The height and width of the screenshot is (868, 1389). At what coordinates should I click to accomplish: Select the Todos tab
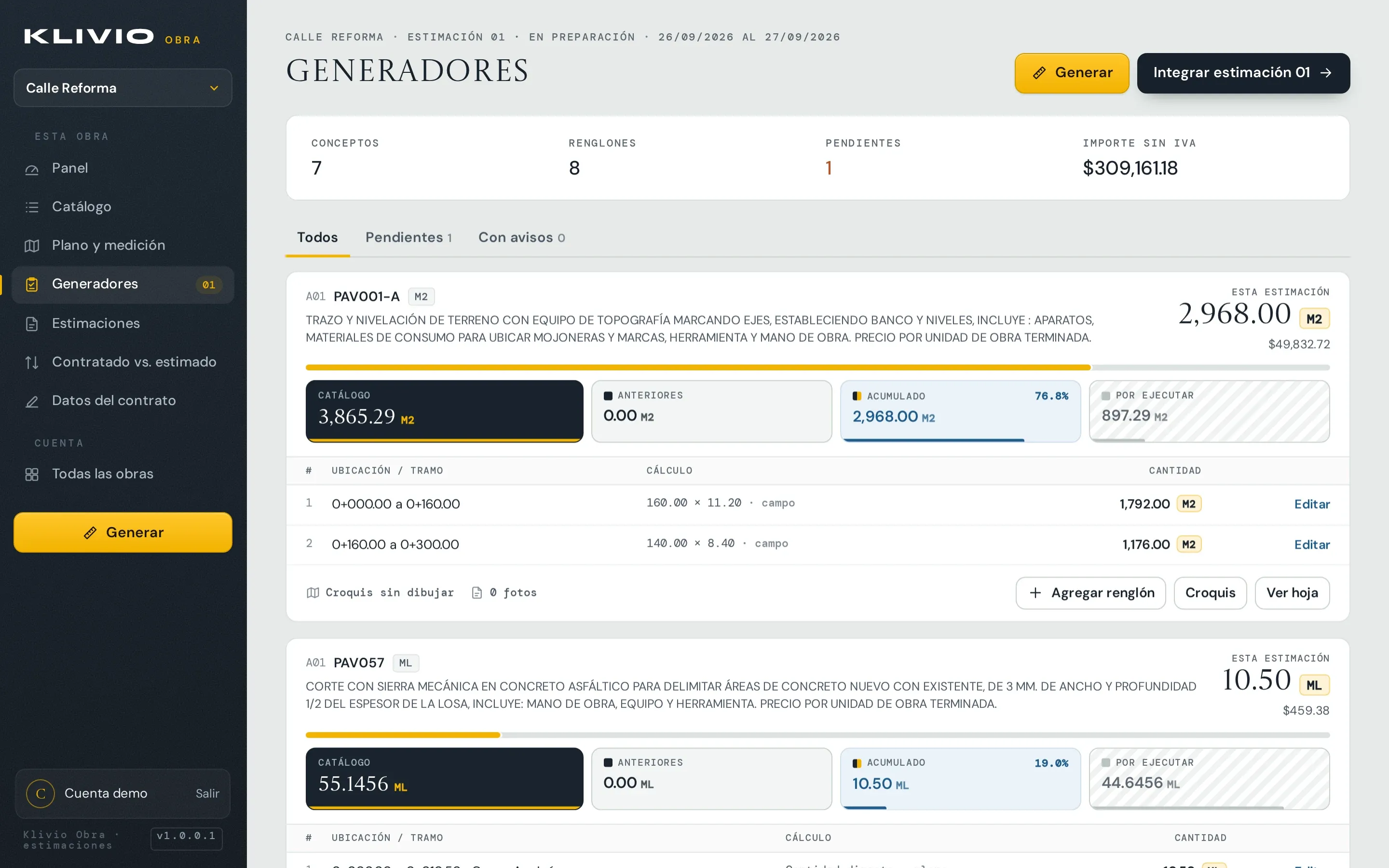(x=317, y=238)
